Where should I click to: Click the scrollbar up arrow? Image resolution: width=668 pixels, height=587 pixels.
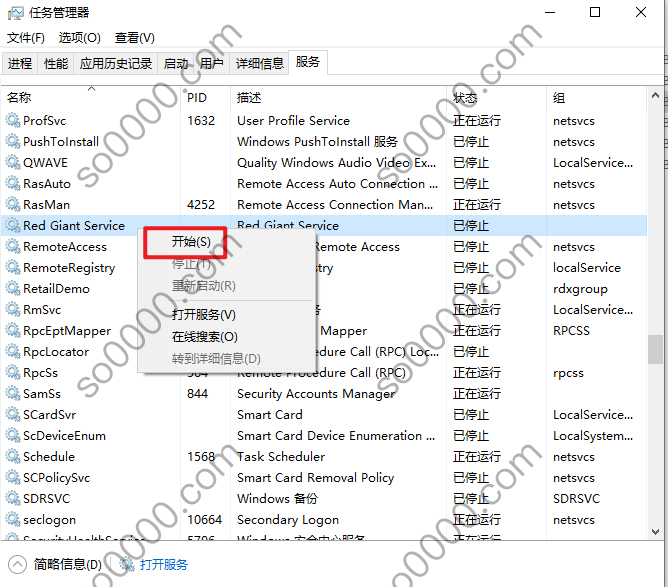click(x=655, y=95)
